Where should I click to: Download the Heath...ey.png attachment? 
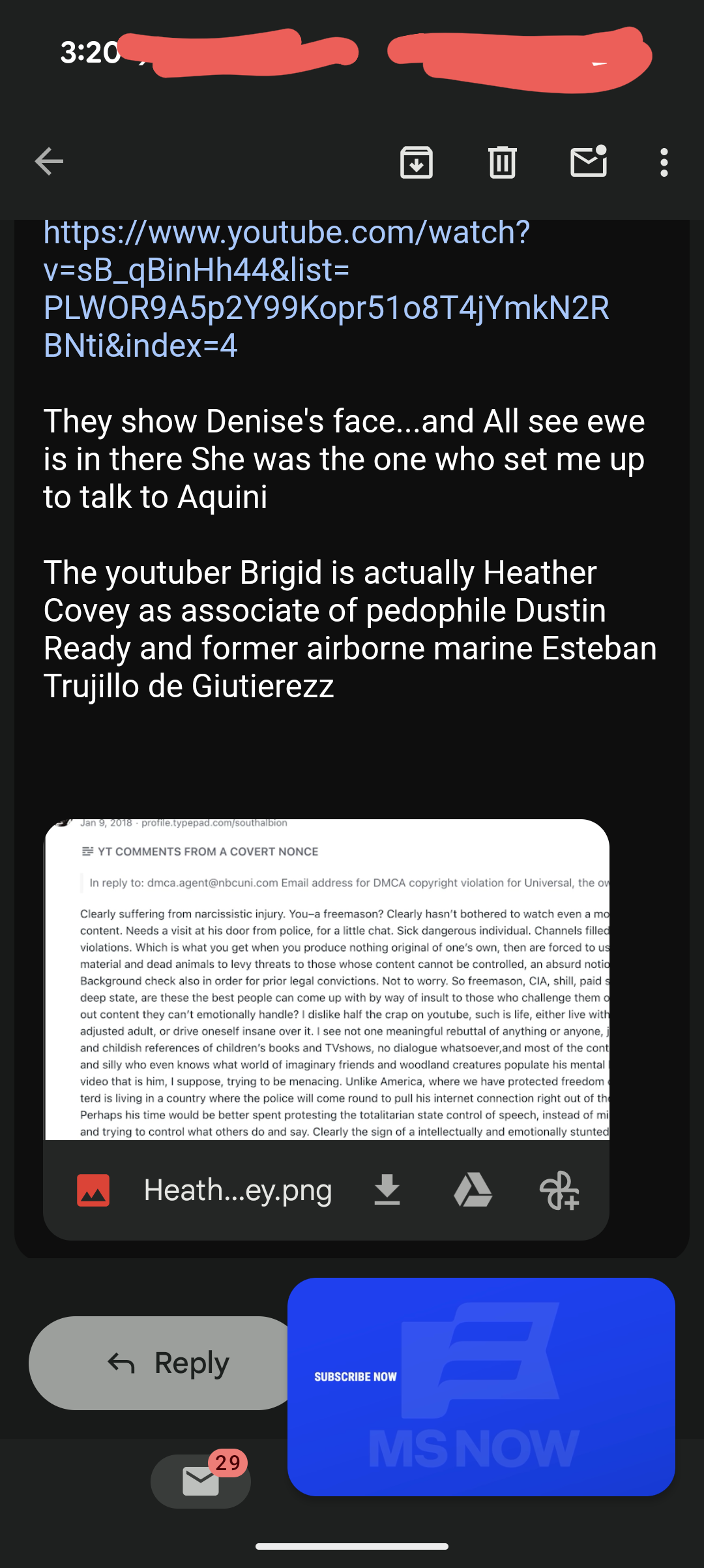[387, 1190]
